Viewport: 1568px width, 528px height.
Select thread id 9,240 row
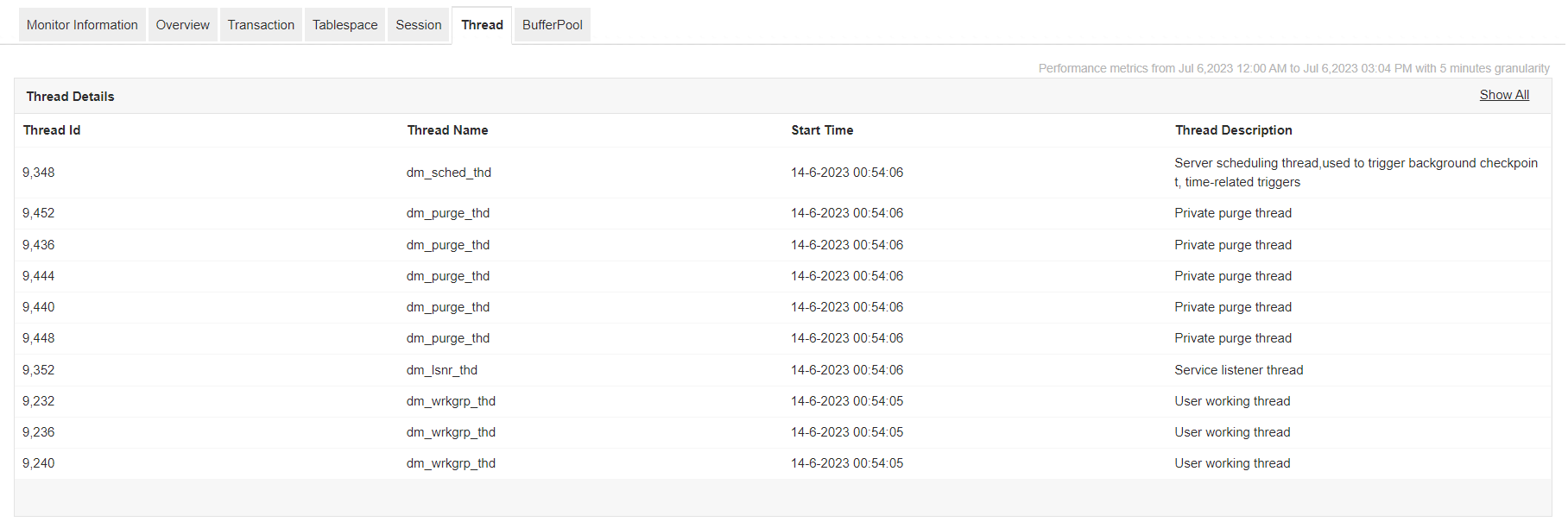(x=39, y=463)
